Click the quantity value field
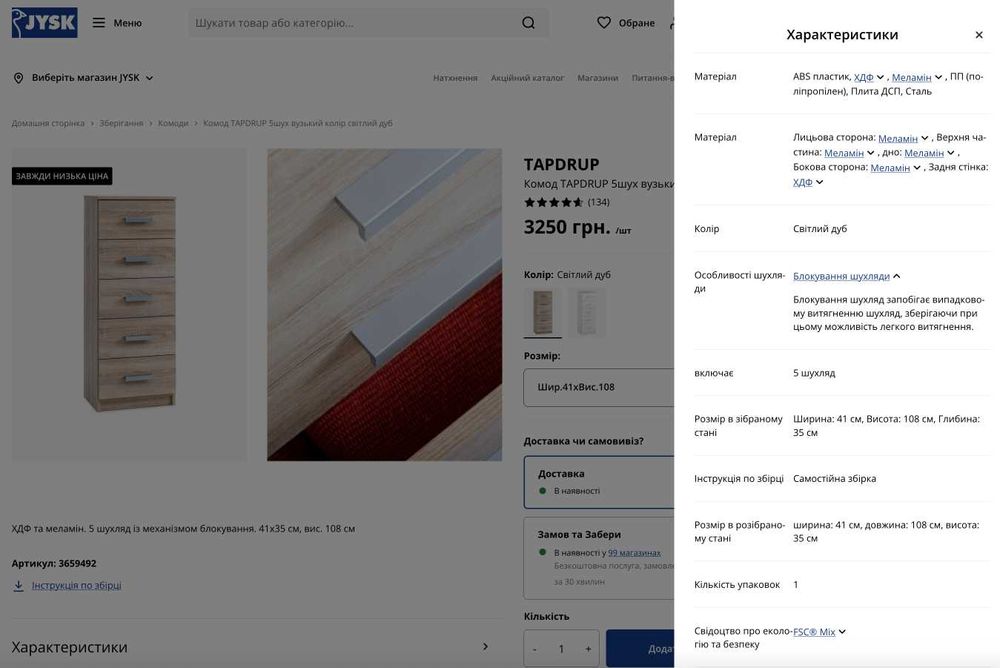 pos(561,649)
